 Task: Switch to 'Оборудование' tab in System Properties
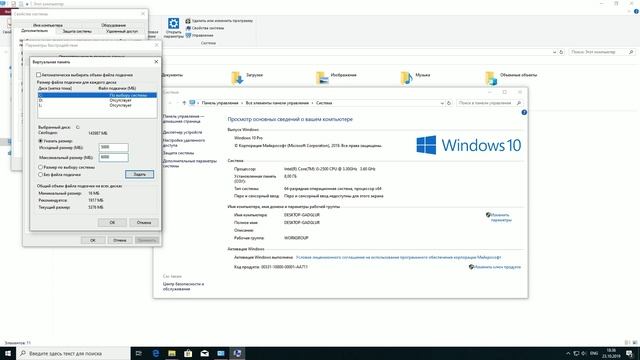pos(113,25)
